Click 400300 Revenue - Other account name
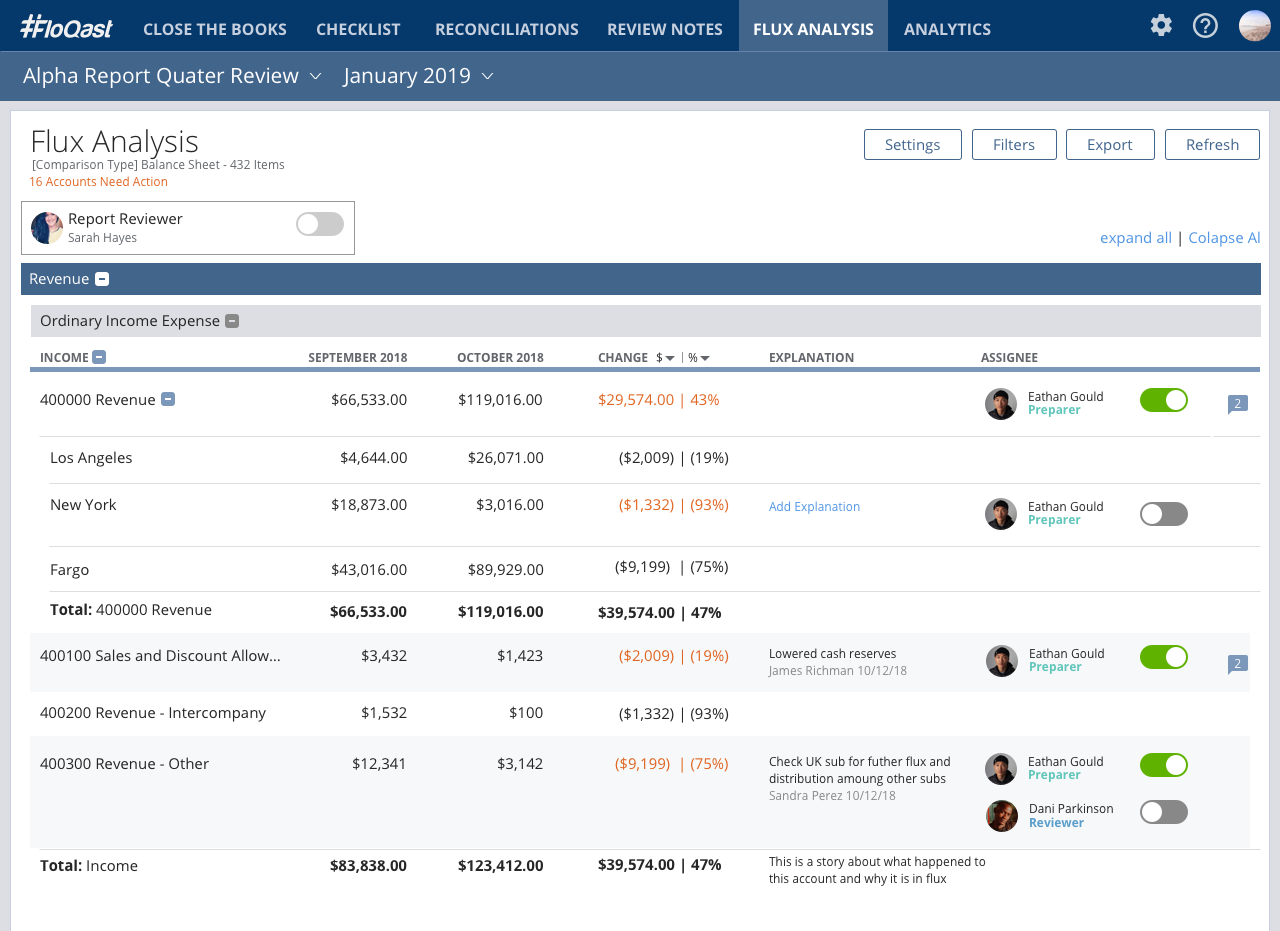 coord(124,764)
